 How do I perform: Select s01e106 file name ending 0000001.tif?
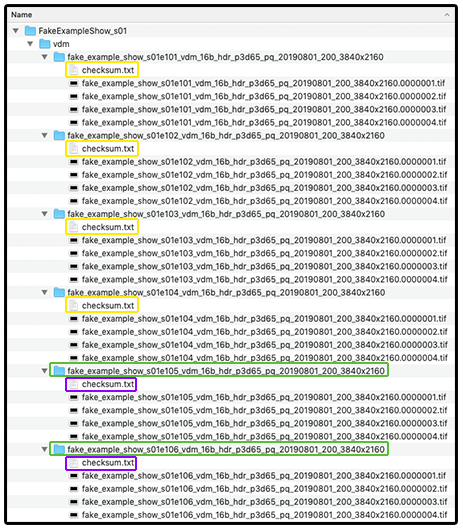[264, 476]
